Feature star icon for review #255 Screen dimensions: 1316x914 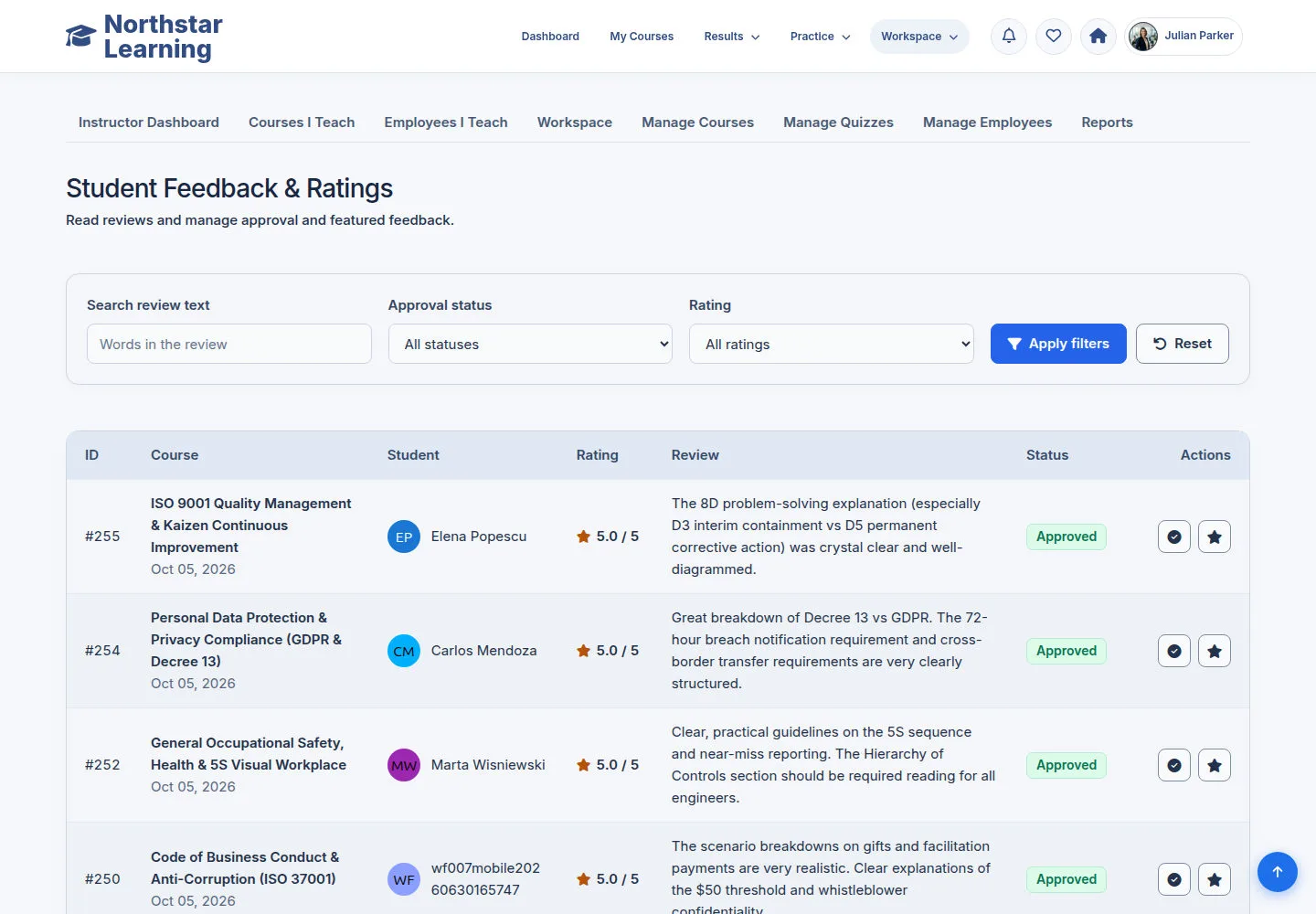pyautogui.click(x=1215, y=537)
